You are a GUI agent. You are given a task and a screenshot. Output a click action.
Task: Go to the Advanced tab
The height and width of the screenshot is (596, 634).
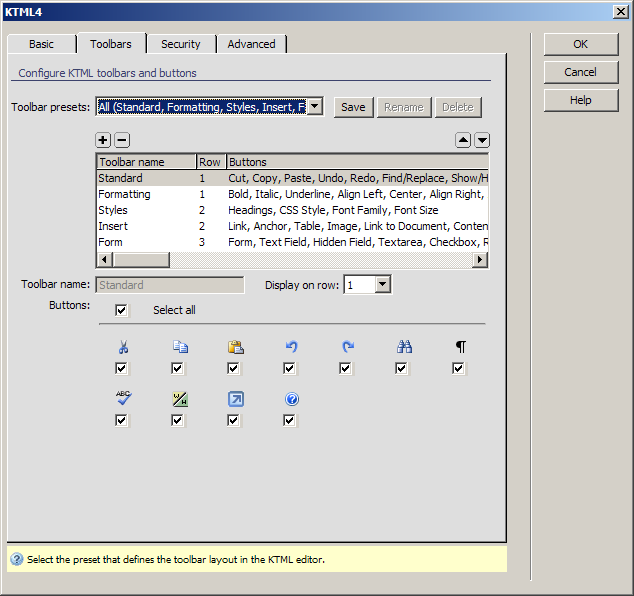251,44
